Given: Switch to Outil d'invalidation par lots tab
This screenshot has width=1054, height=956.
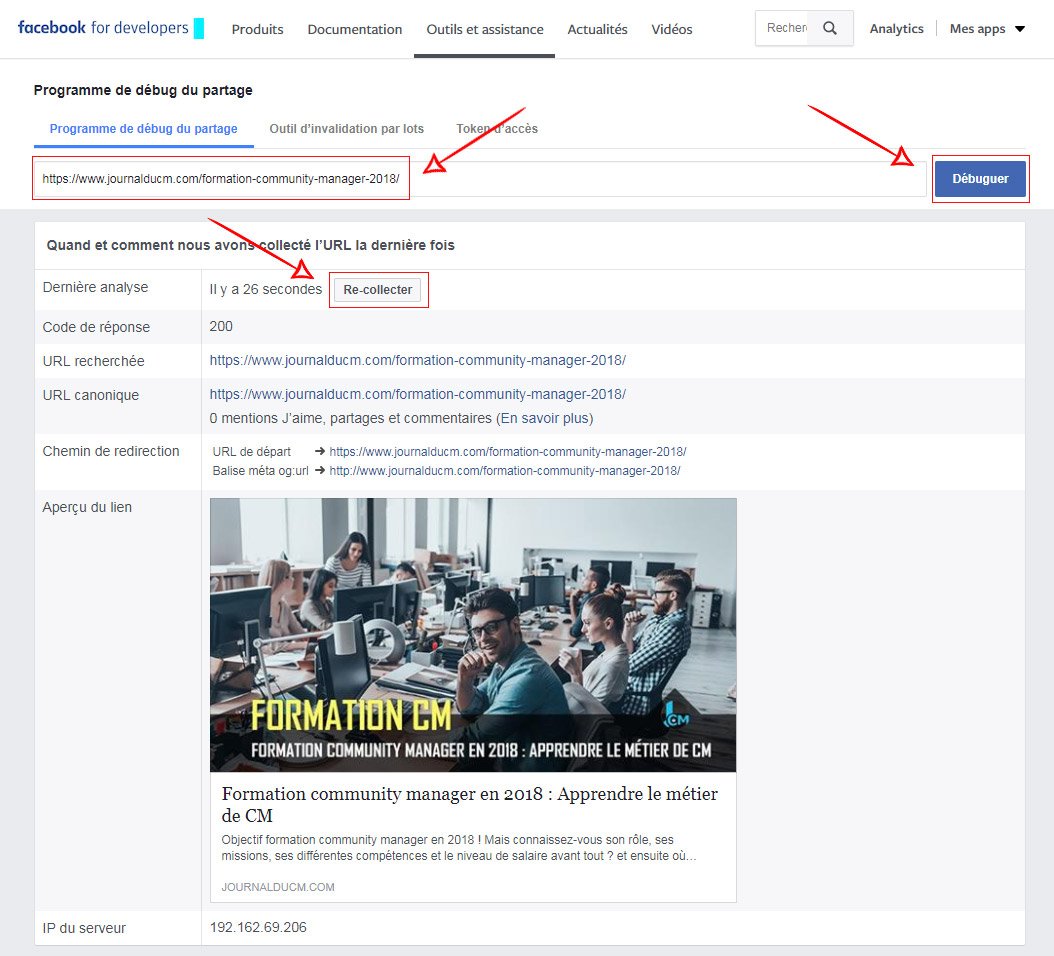Looking at the screenshot, I should 347,128.
